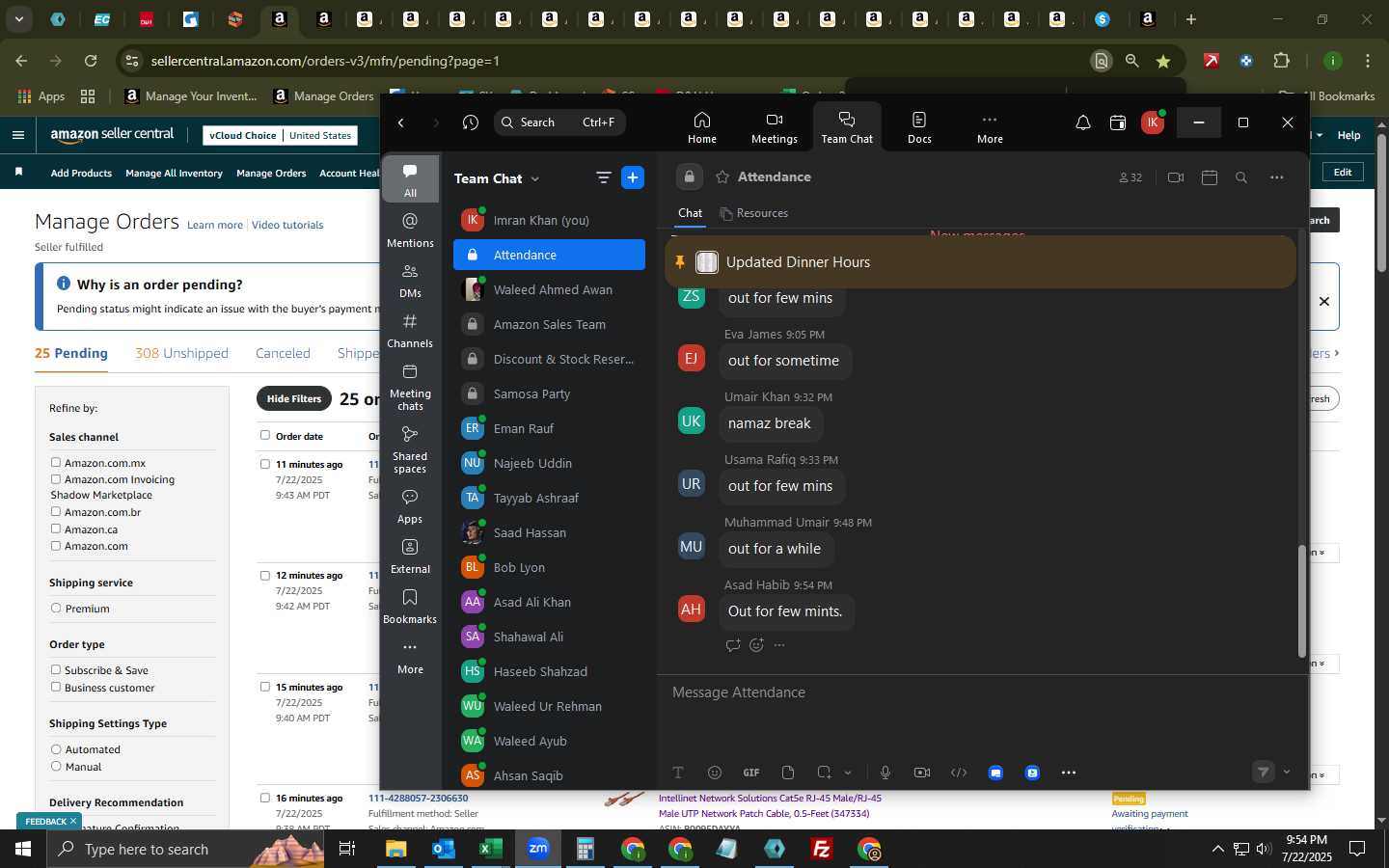Open chat with Waleed Ahmed Awan
Image resolution: width=1389 pixels, height=868 pixels.
tap(550, 289)
